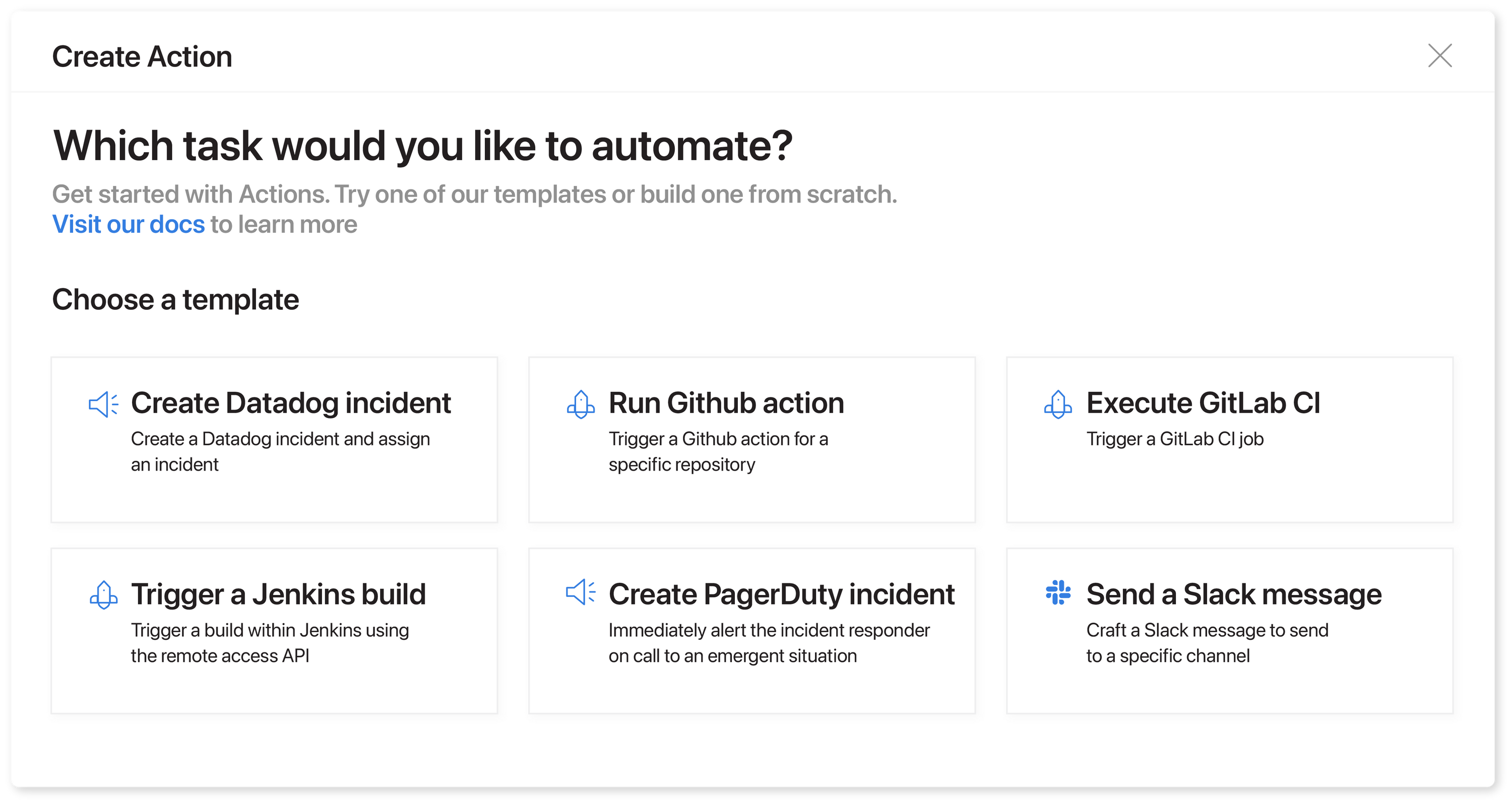Click the Slack logo icon
This screenshot has height=804, width=1512.
click(1058, 593)
